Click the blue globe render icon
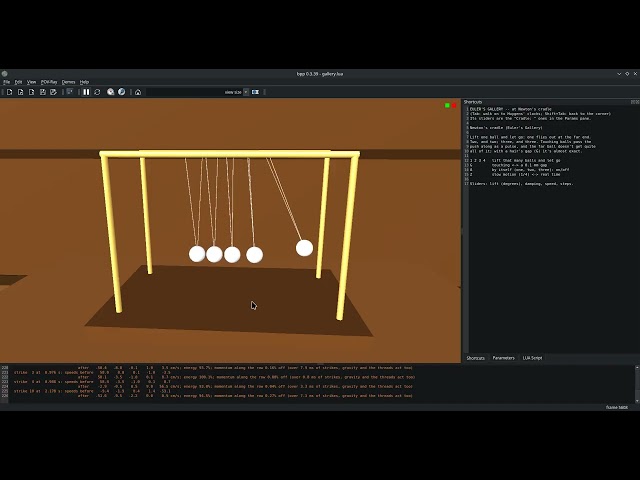 pyautogui.click(x=122, y=92)
